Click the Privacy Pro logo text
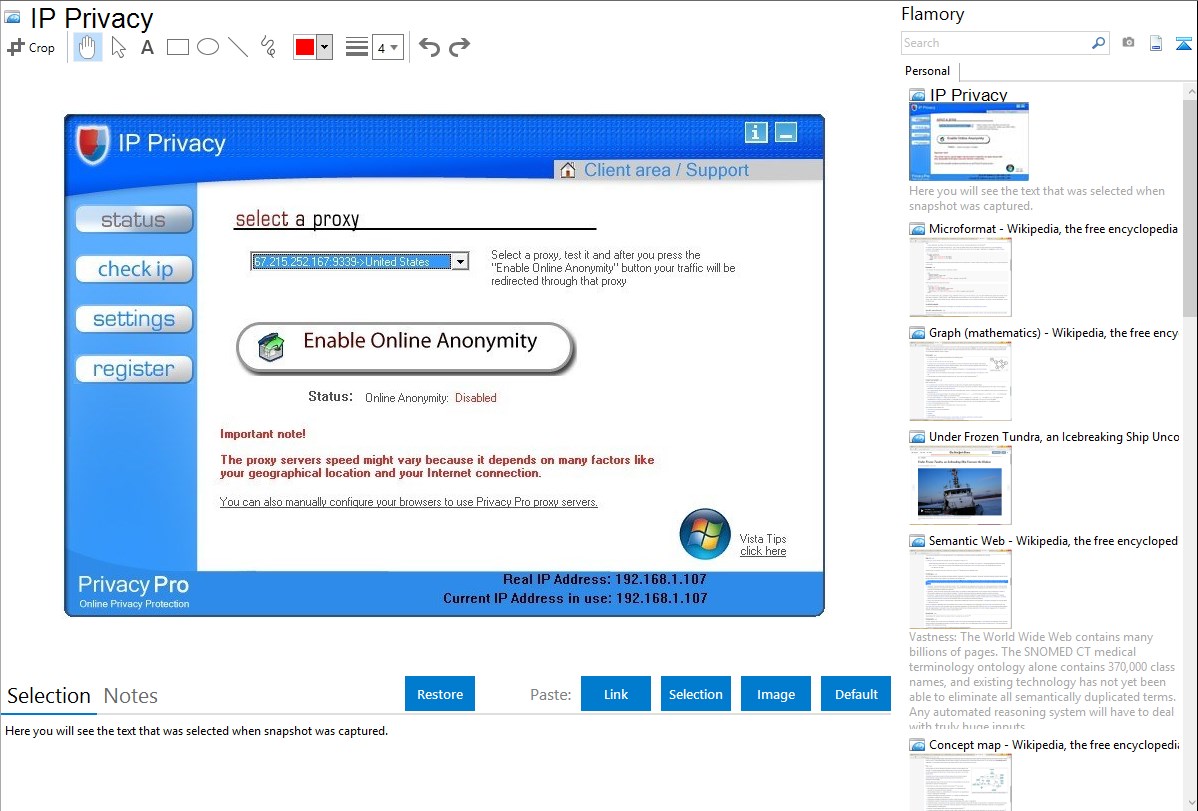The height and width of the screenshot is (811, 1198). [x=133, y=585]
